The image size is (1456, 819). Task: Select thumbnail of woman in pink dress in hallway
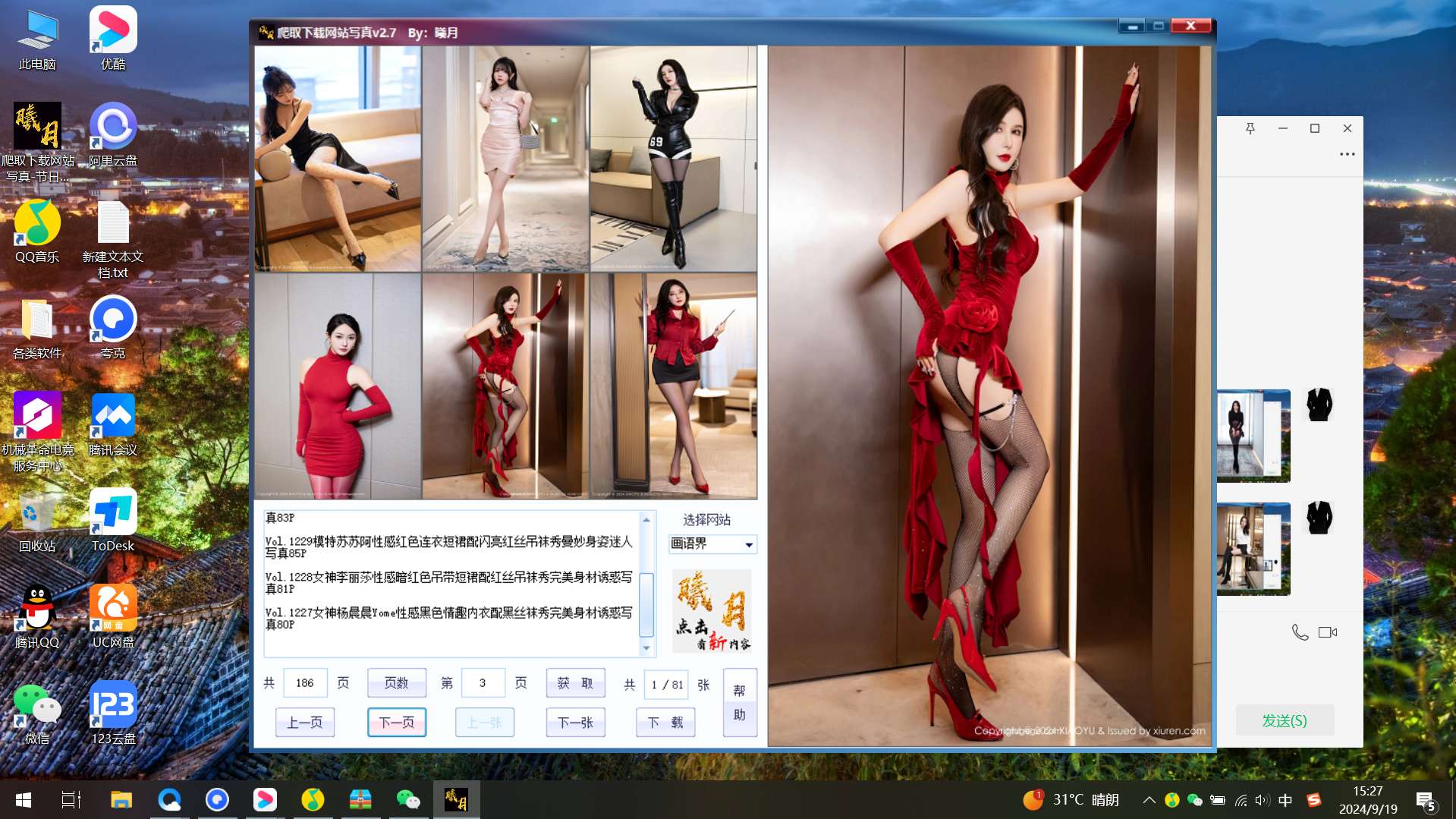pos(505,159)
